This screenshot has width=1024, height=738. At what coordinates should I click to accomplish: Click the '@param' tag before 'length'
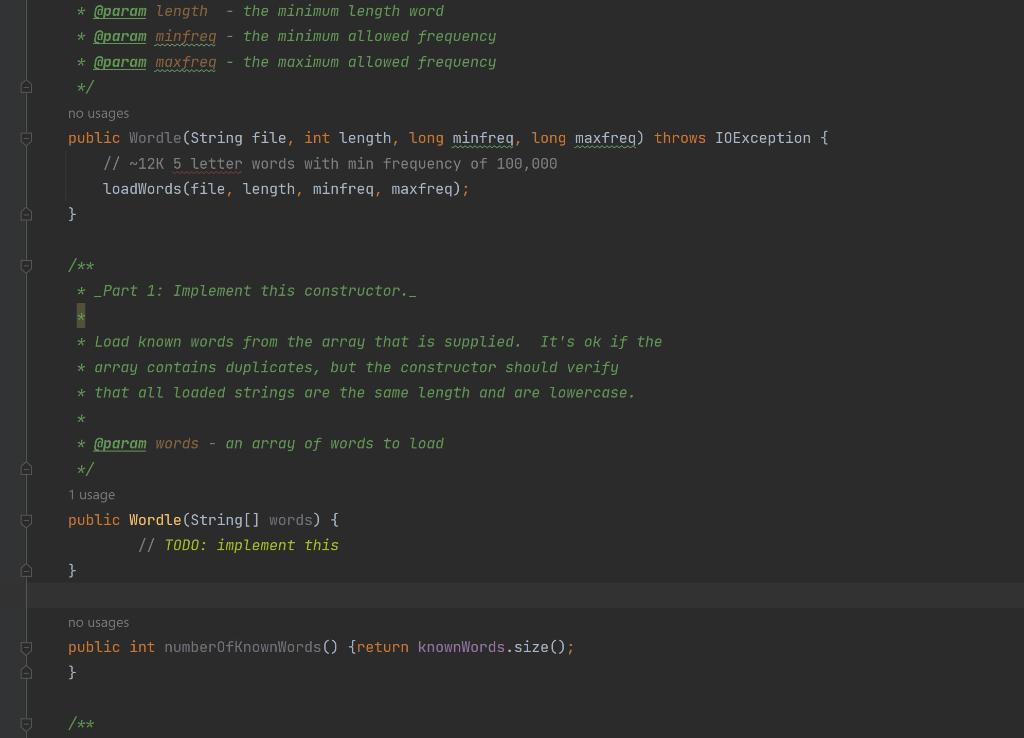coord(120,11)
